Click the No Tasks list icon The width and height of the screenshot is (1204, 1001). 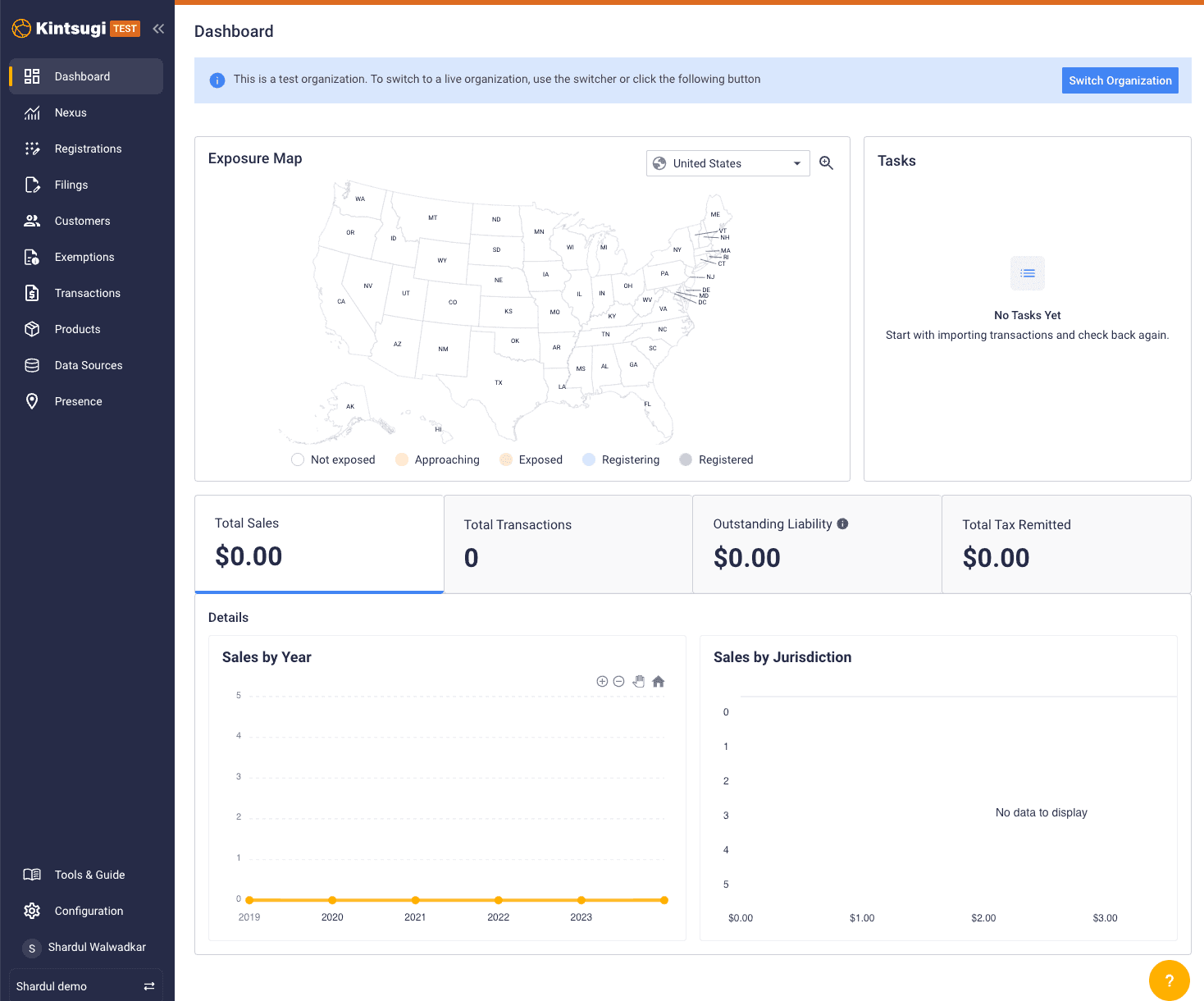1028,273
